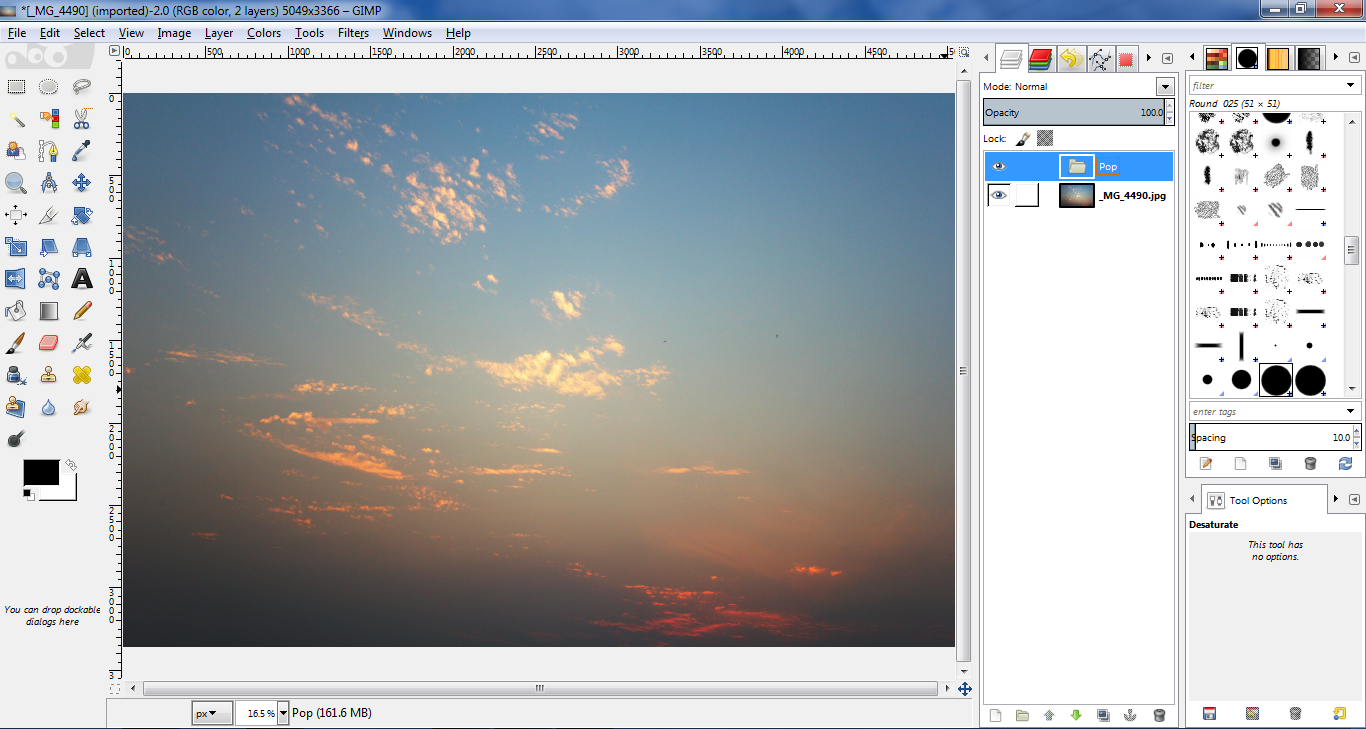Open Layers dock tab configuration menu
The width and height of the screenshot is (1366, 729).
[1169, 59]
